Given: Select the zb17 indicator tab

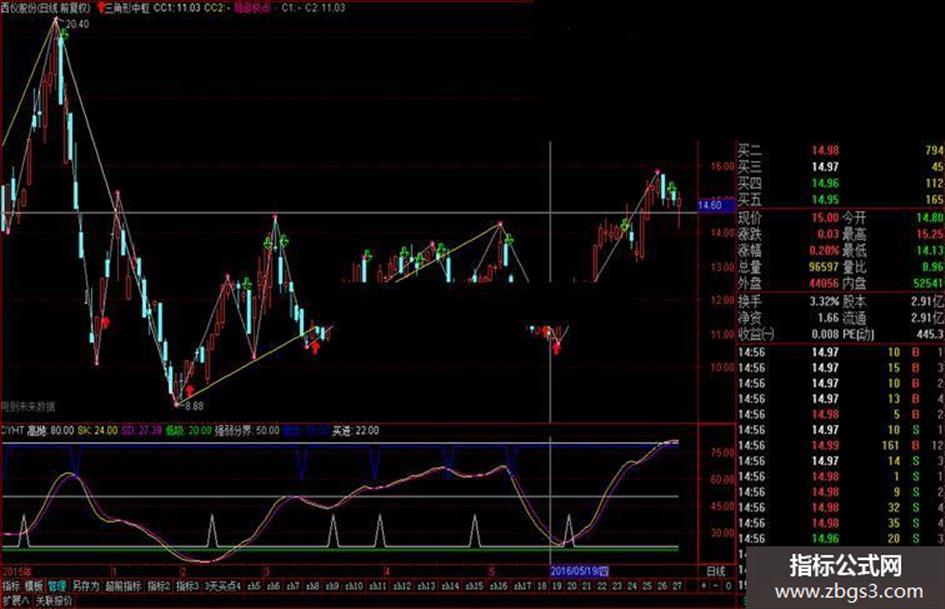Looking at the screenshot, I should click(522, 585).
